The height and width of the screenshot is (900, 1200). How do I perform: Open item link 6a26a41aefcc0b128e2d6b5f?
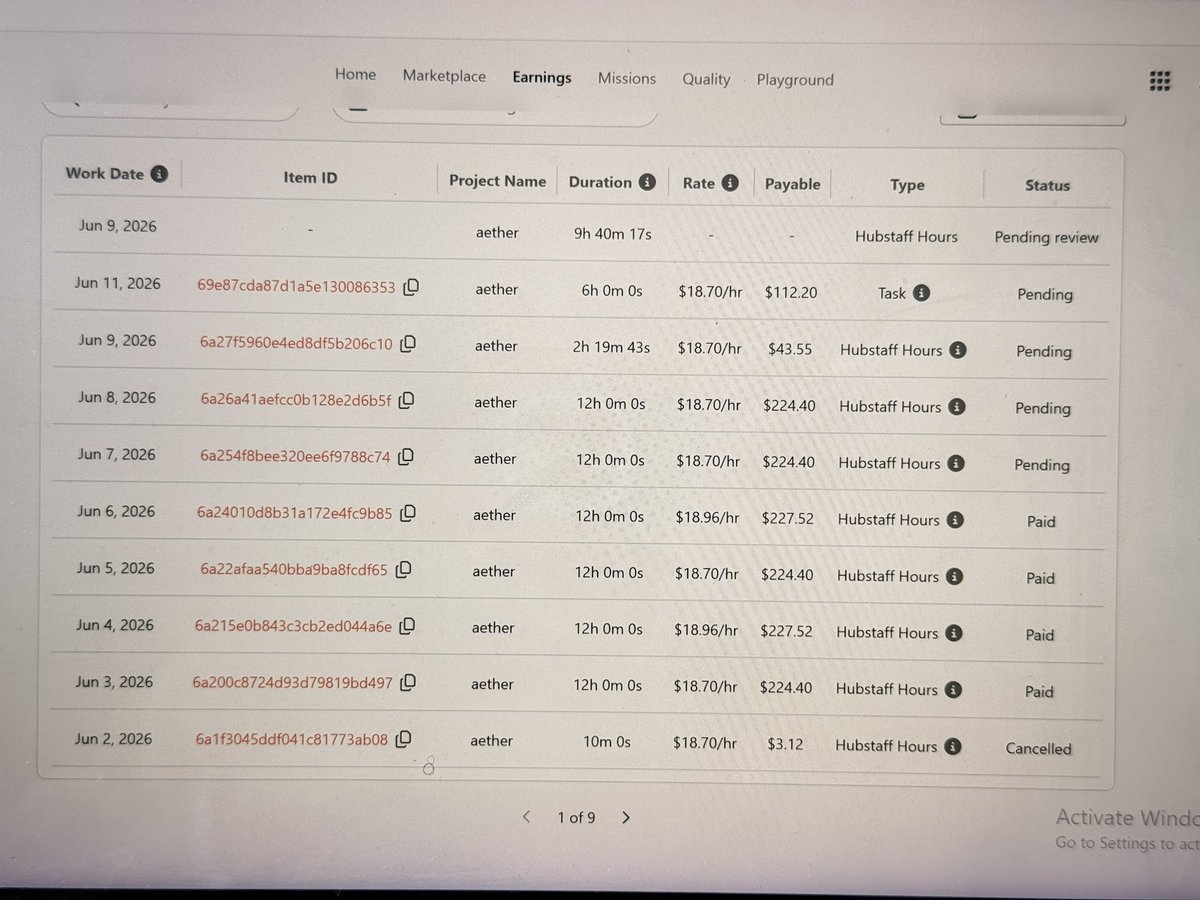(296, 401)
